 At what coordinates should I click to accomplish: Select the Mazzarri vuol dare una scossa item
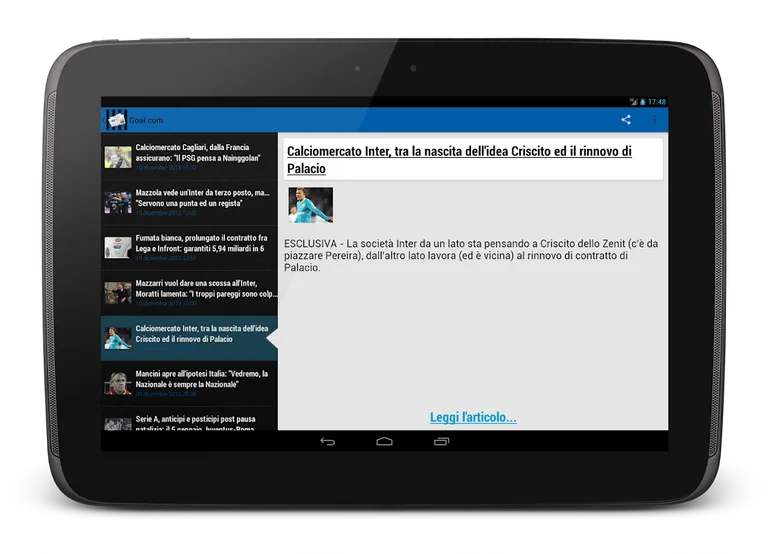[x=189, y=292]
